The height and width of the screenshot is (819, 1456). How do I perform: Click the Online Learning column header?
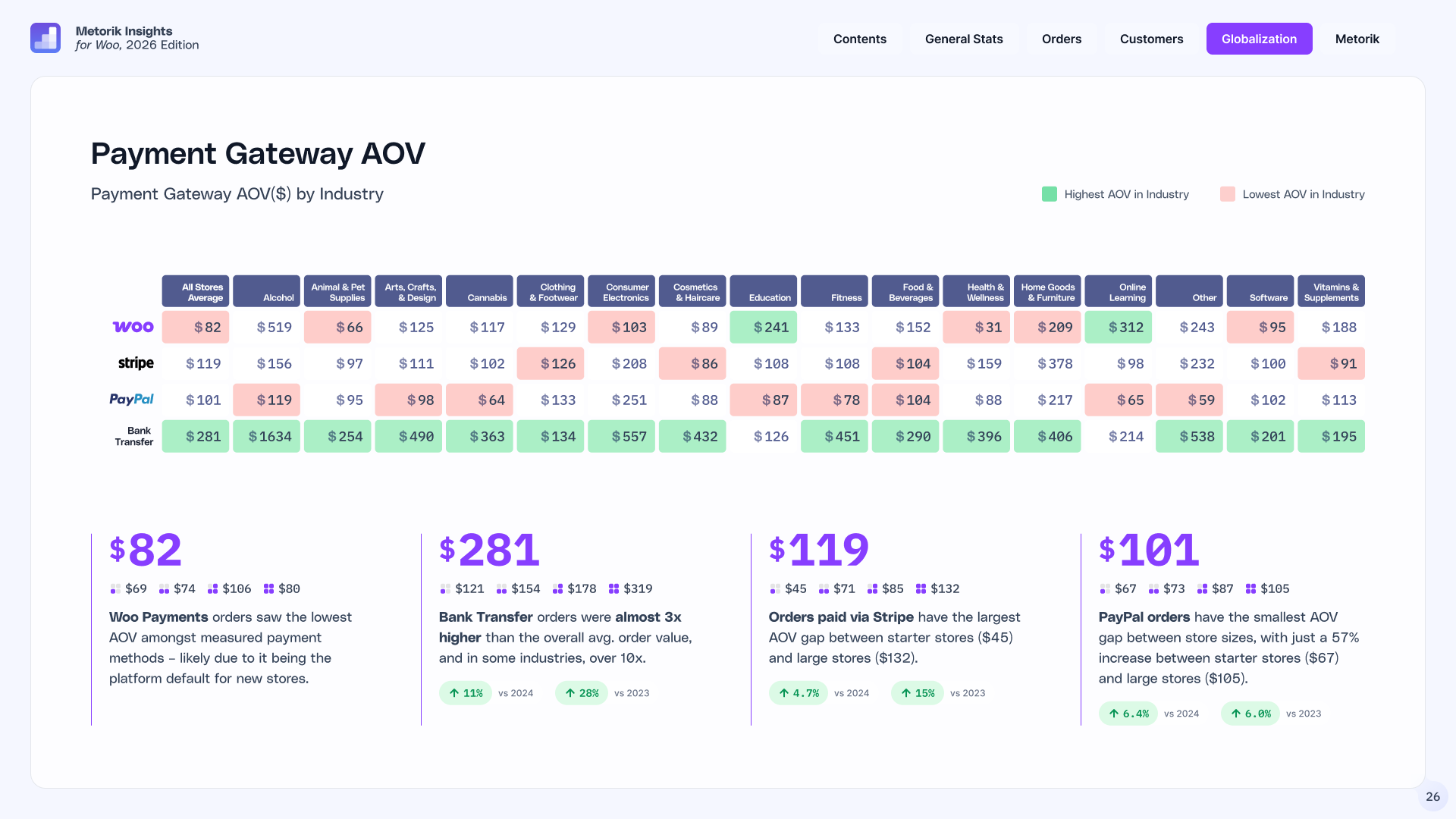pos(1119,291)
